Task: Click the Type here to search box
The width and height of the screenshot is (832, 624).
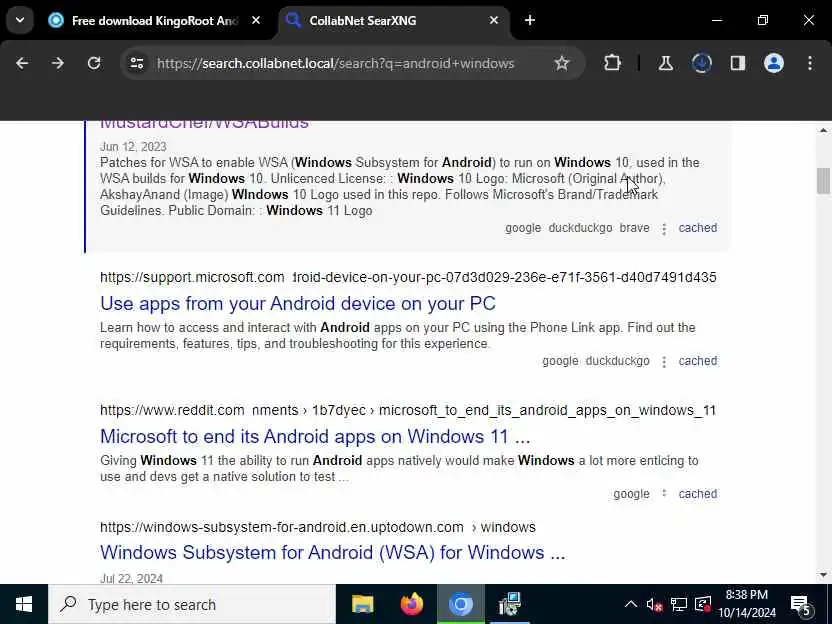Action: point(192,604)
